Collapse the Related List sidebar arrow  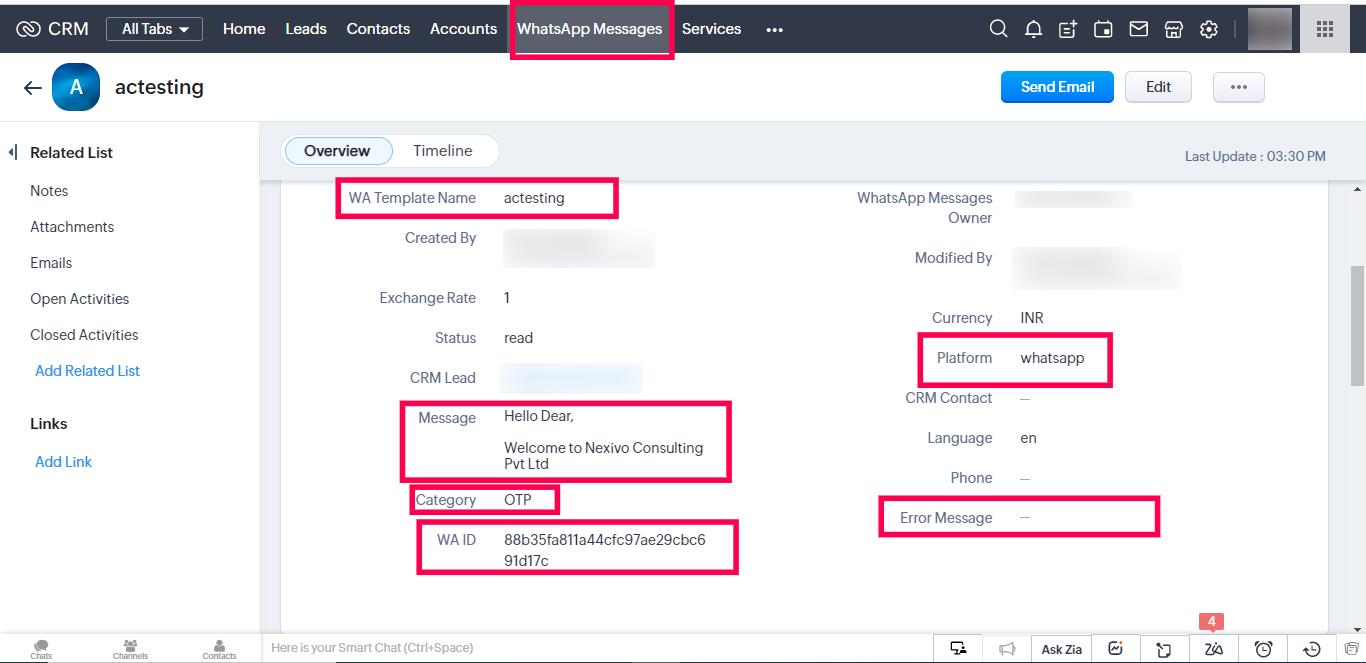click(x=13, y=153)
